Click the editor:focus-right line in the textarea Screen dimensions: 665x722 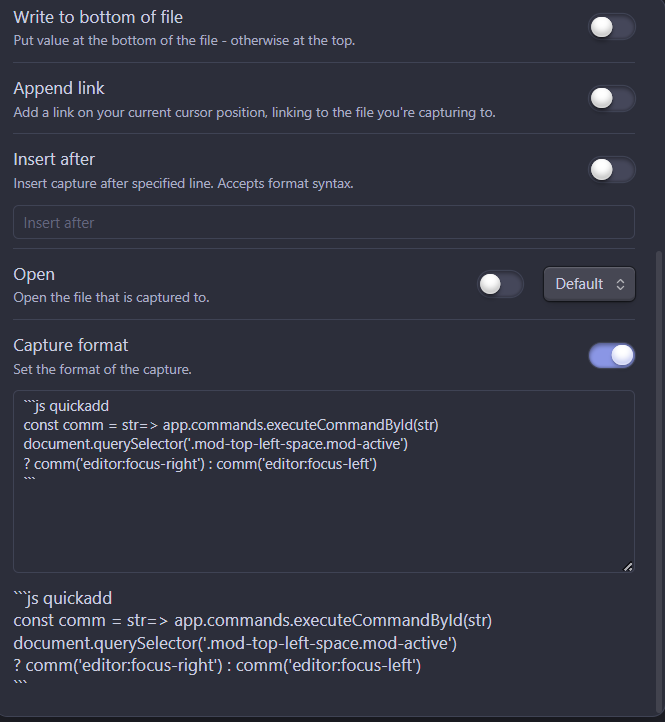tap(200, 464)
